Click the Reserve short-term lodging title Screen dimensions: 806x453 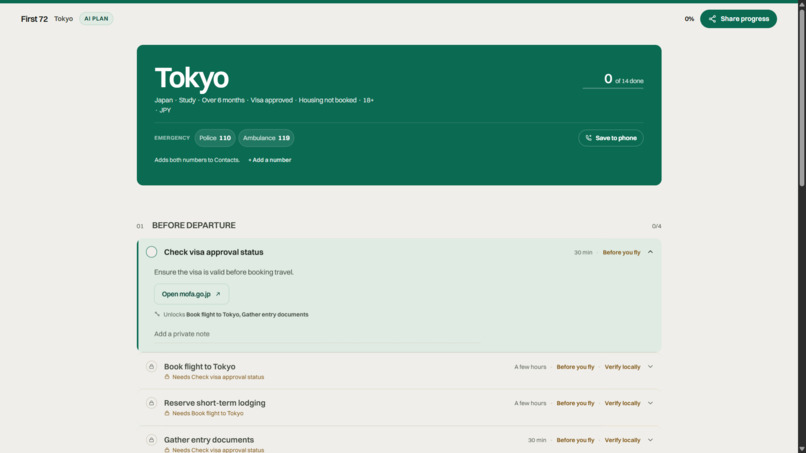click(x=214, y=403)
